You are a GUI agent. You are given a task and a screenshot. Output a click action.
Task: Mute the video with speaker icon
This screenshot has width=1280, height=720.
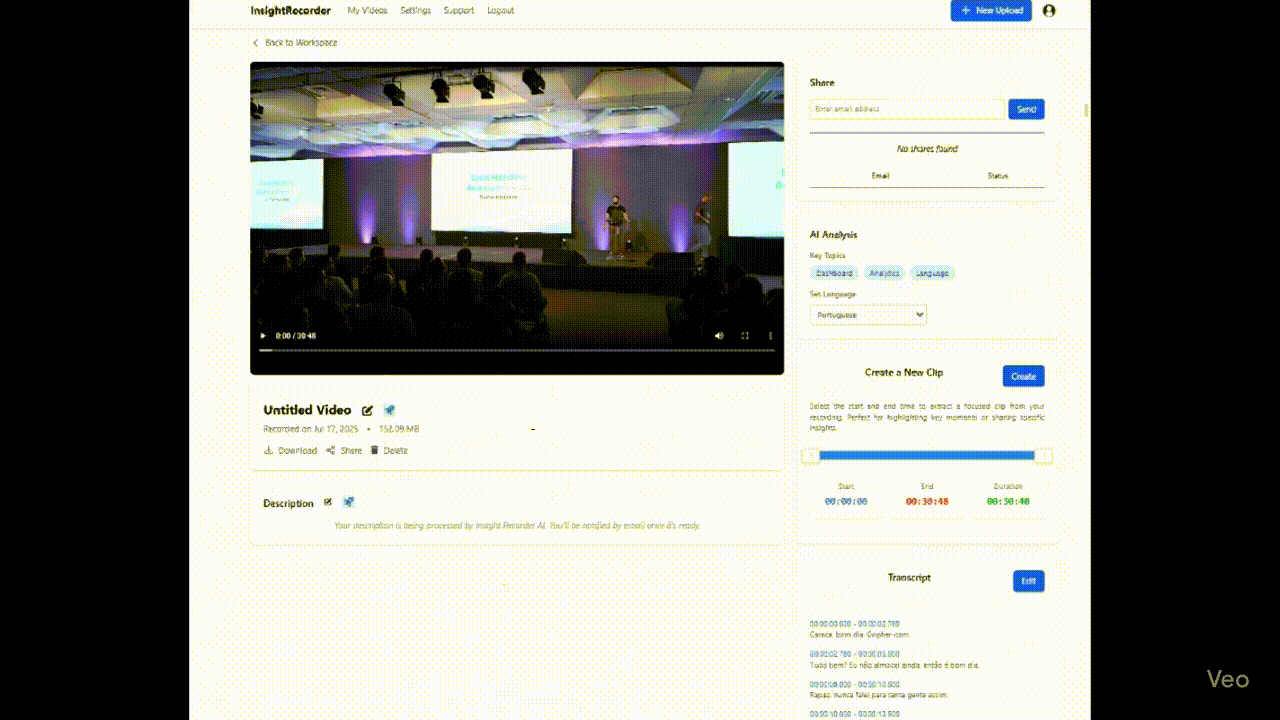(x=719, y=336)
